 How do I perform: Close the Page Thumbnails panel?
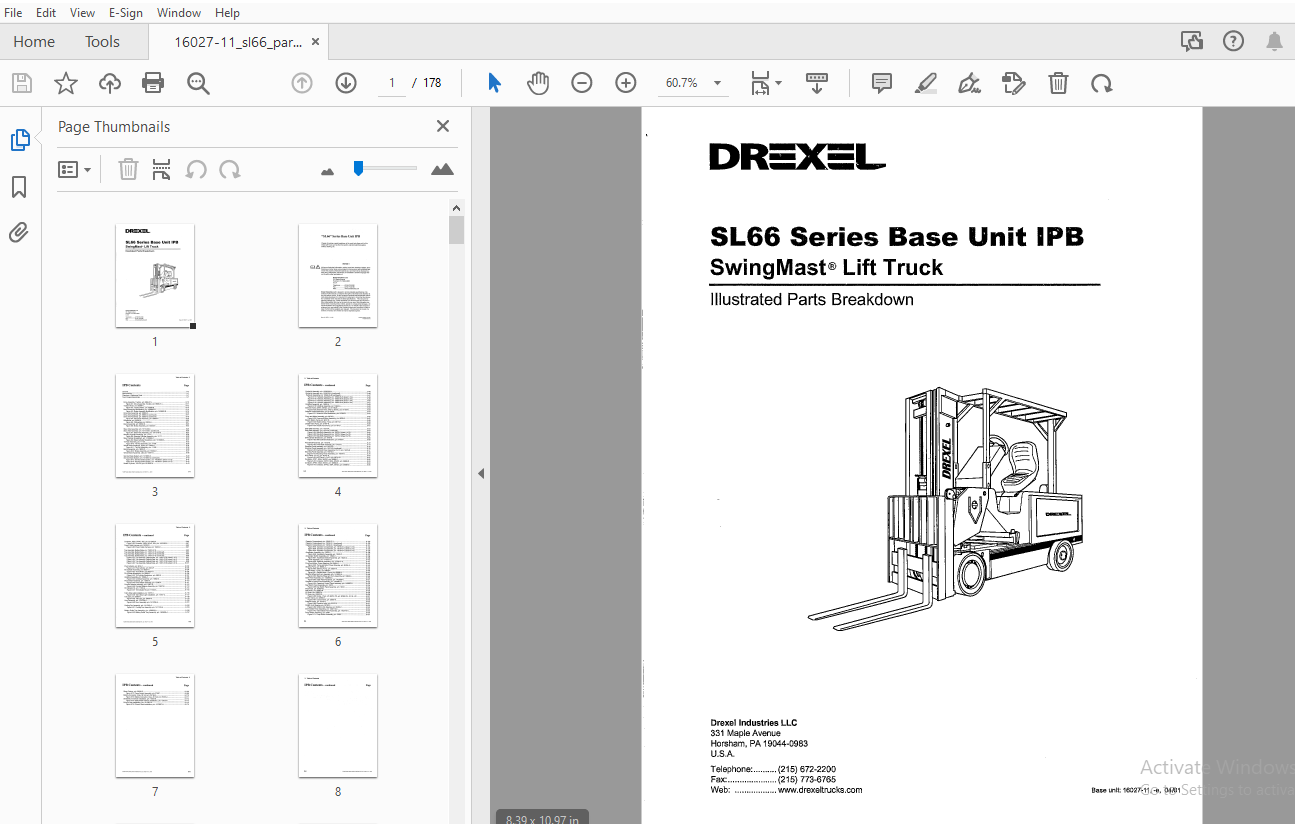(443, 126)
